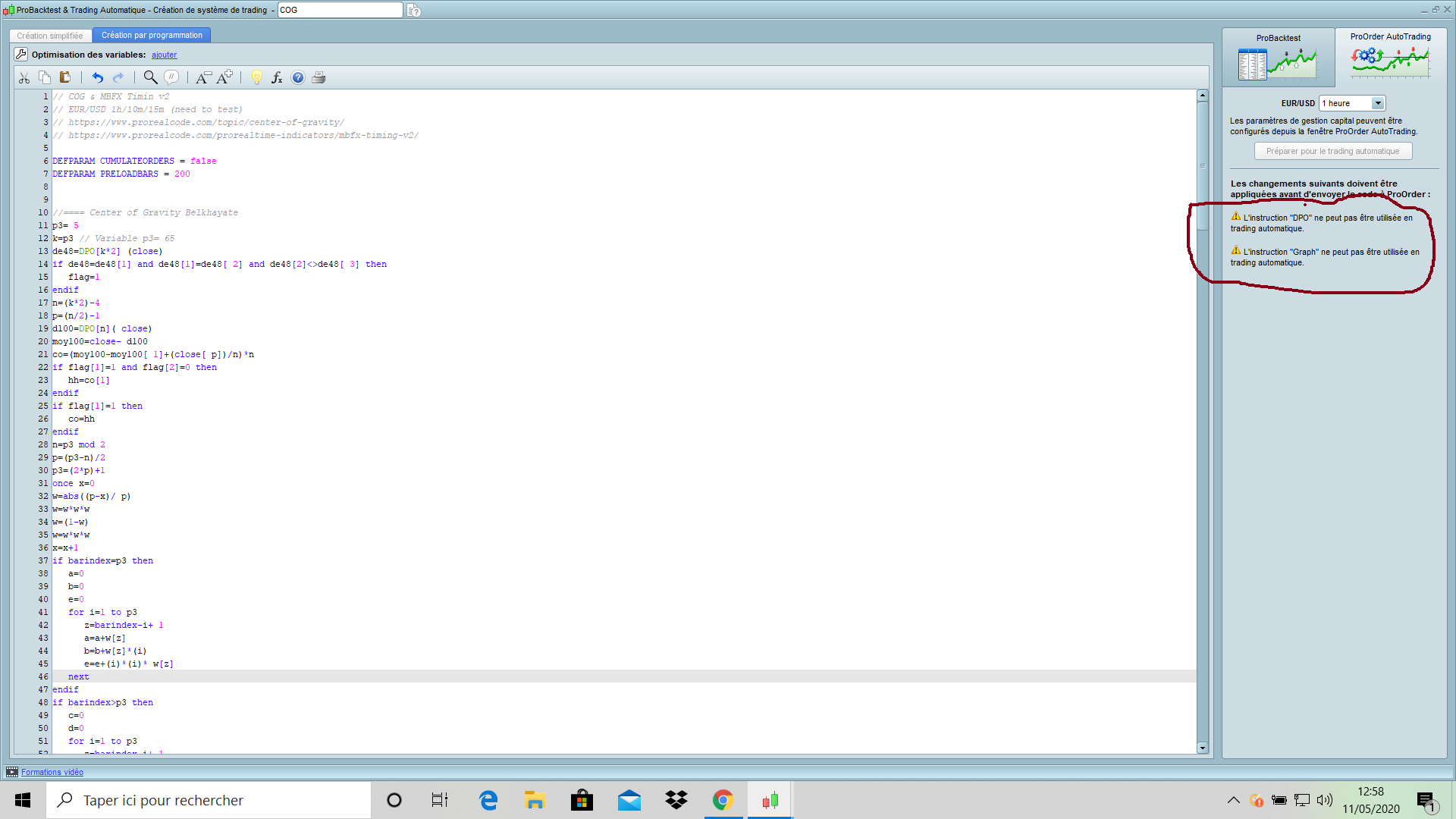
Task: Open the search magnifier tool
Action: (150, 77)
